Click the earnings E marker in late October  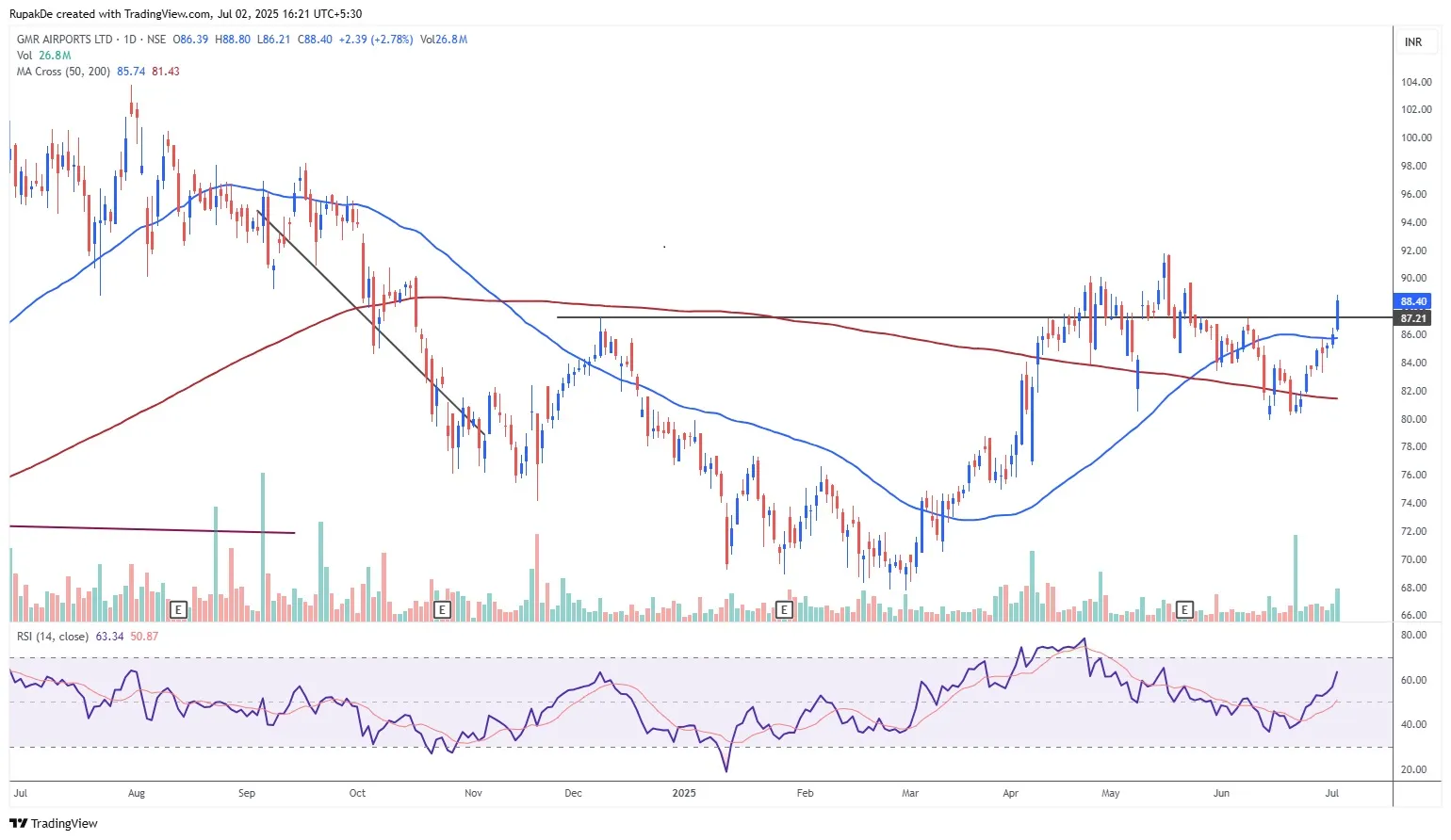coord(441,610)
